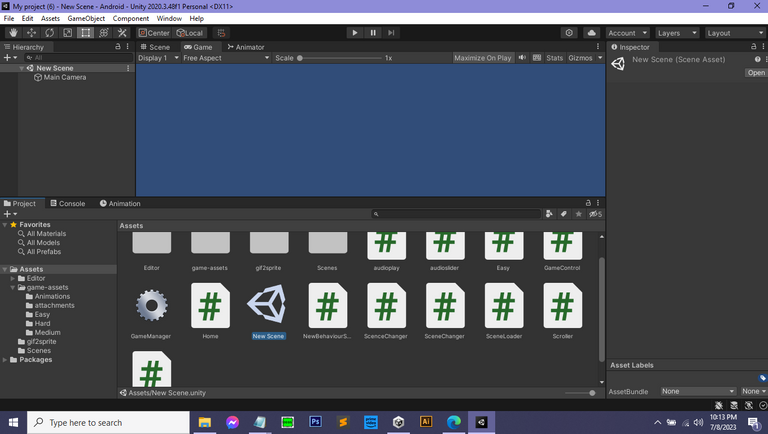Adjust the asset icon size slider
Viewport: 768px width, 434px height.
(x=580, y=393)
